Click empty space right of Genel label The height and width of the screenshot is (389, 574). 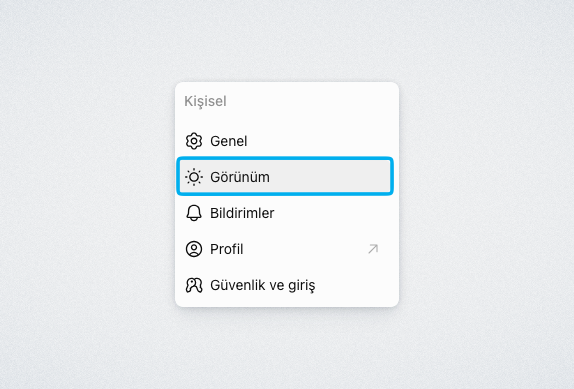coord(318,141)
